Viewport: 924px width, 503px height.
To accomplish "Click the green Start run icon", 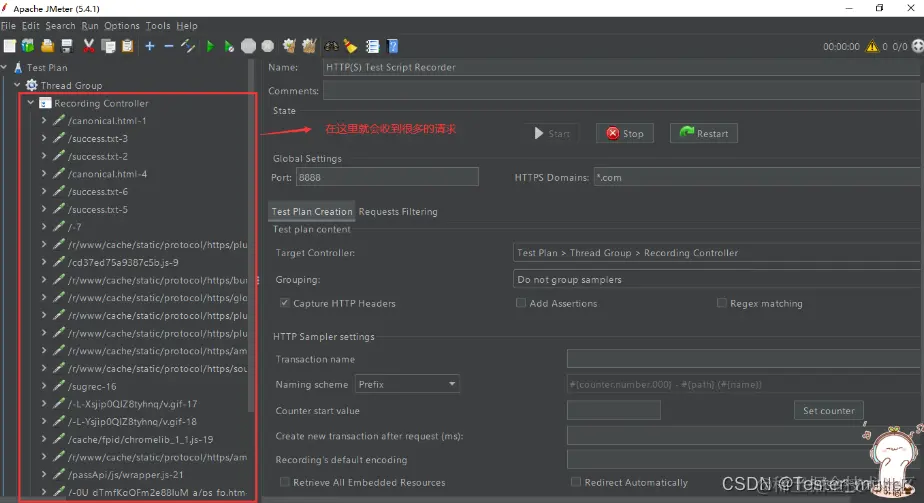I will point(210,46).
